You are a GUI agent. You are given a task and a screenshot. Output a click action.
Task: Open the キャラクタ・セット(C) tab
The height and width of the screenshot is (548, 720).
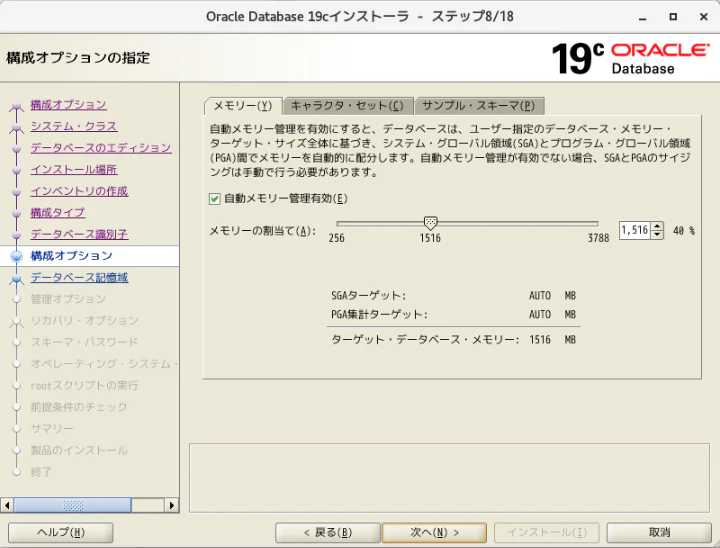[x=348, y=106]
